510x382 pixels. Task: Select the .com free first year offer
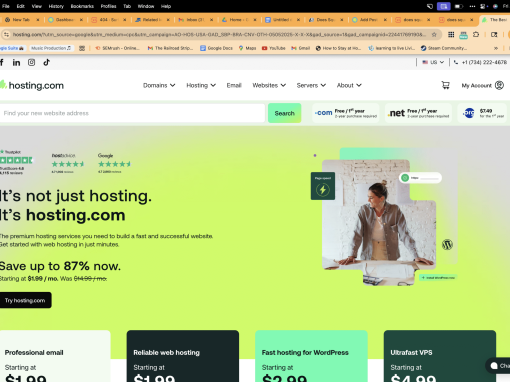point(345,113)
